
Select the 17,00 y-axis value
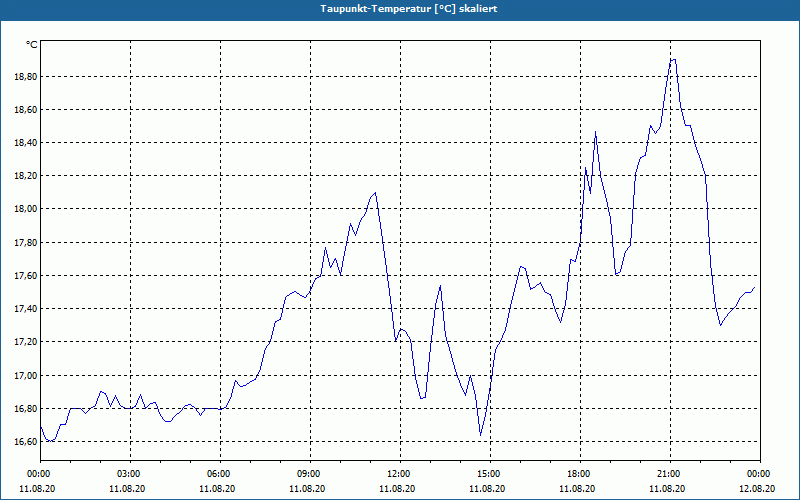[x=24, y=376]
